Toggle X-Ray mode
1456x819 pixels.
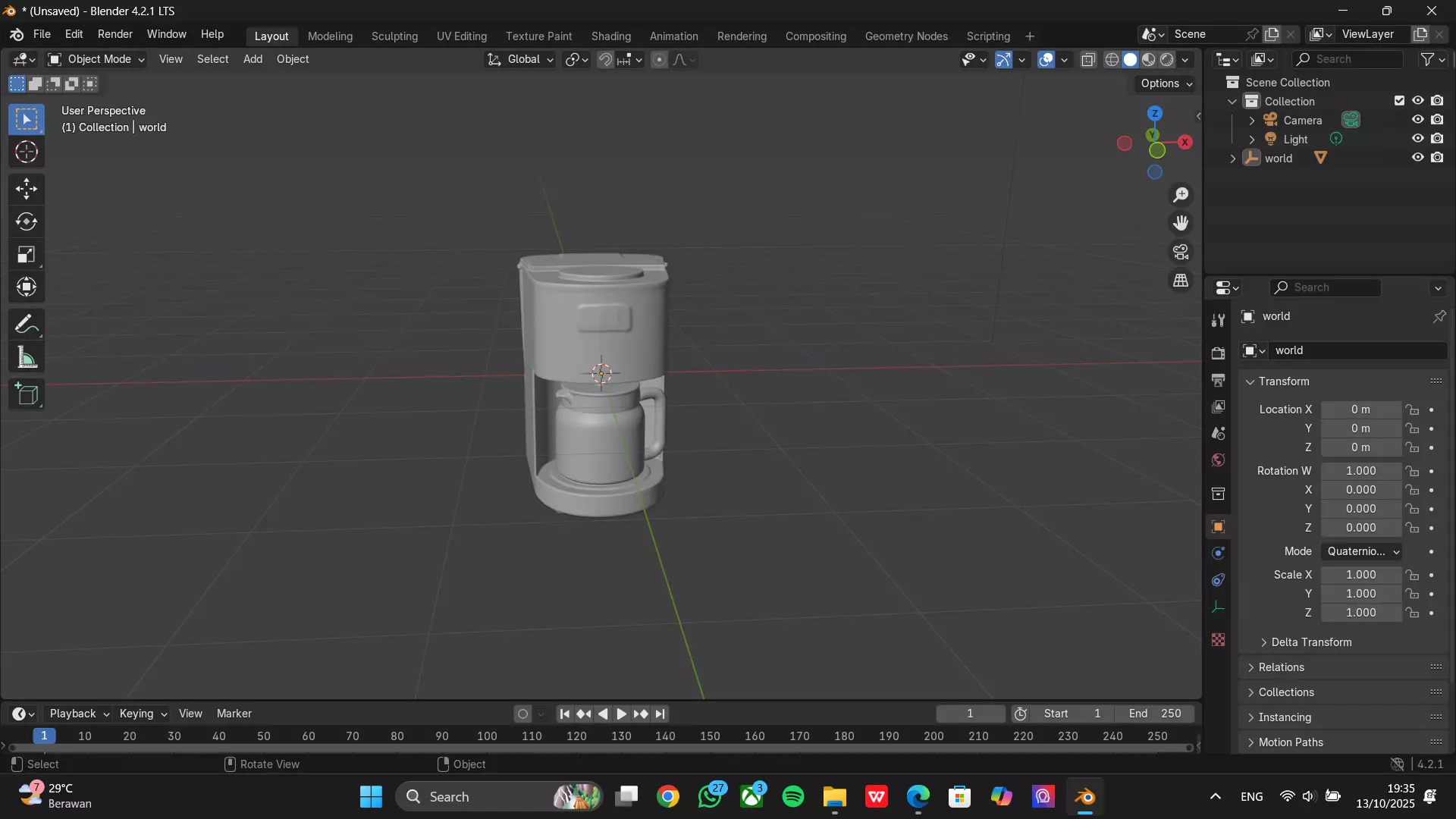[1088, 59]
